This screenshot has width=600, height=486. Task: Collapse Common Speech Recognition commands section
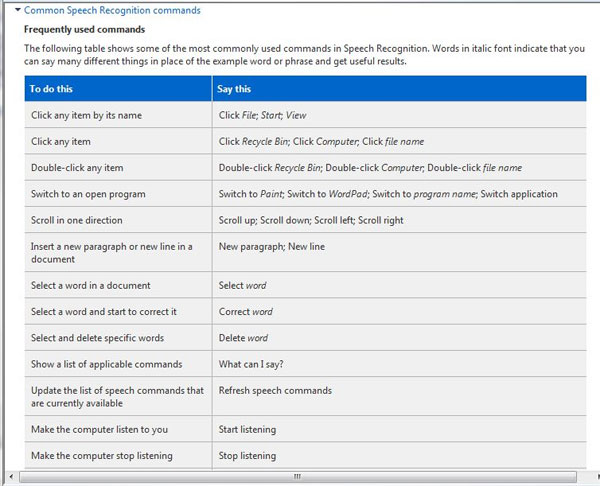[18, 10]
